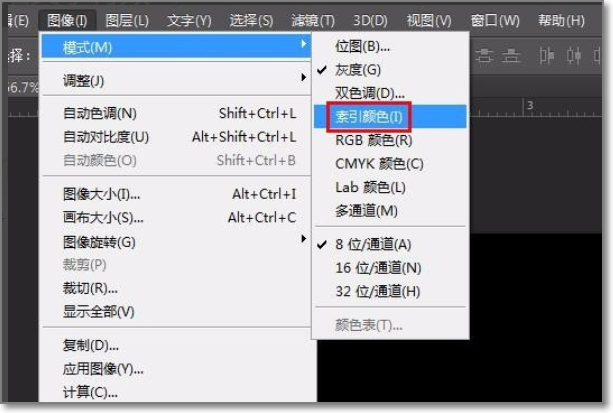Open the 选择(S) menu
Image resolution: width=613 pixels, height=413 pixels.
coord(251,20)
